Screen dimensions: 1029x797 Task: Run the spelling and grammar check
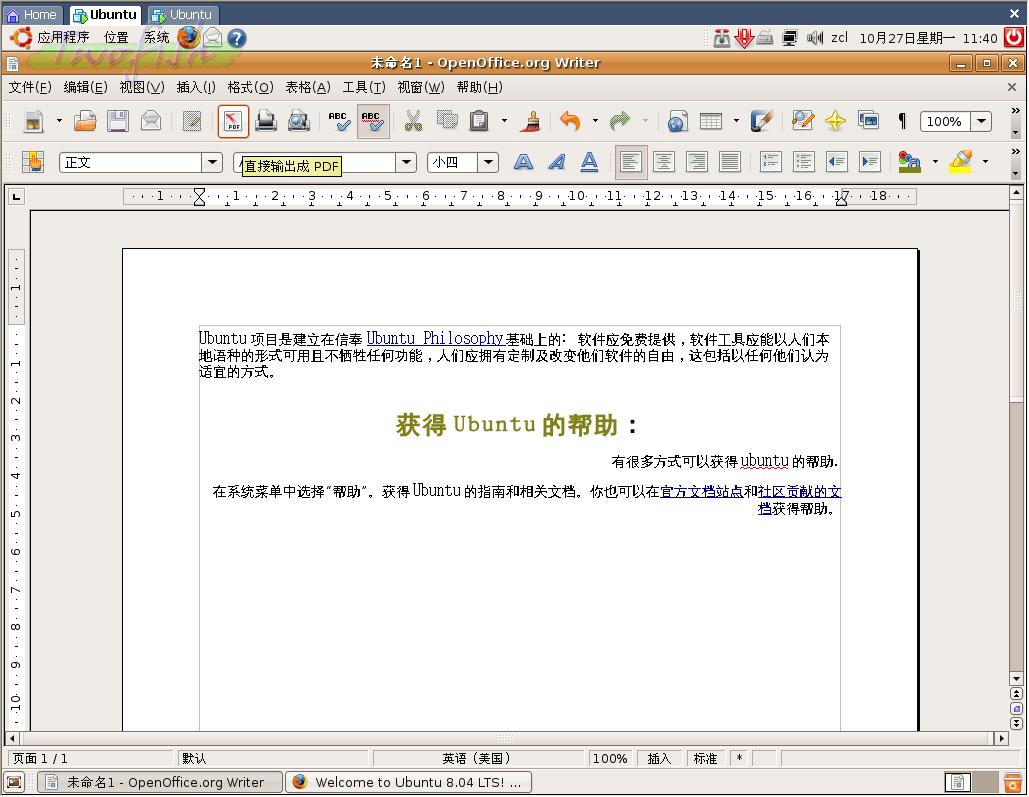click(x=339, y=121)
